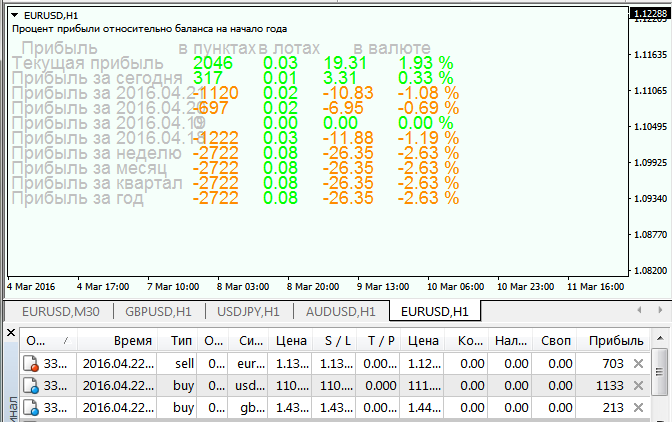Click the current price label 1.12288
Viewport: 672px width, 422px height.
tap(650, 13)
